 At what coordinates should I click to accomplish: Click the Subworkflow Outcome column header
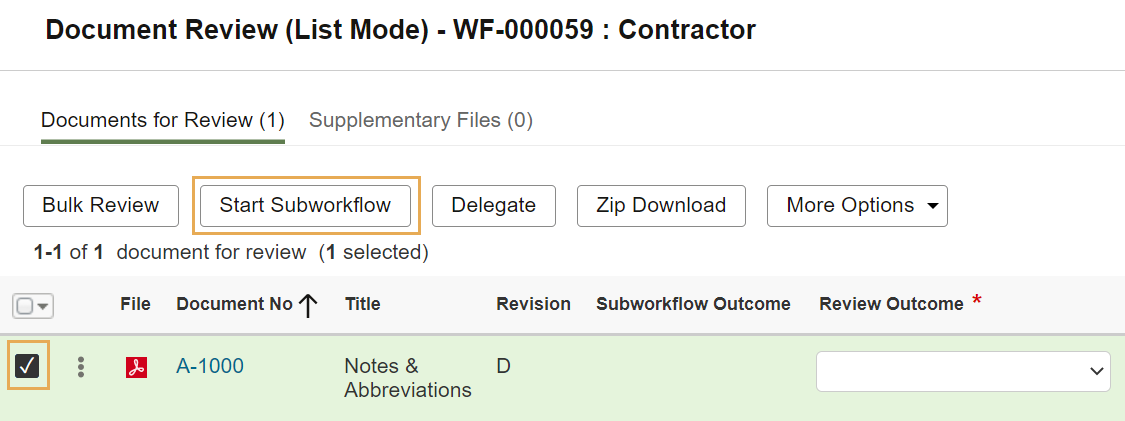[693, 304]
